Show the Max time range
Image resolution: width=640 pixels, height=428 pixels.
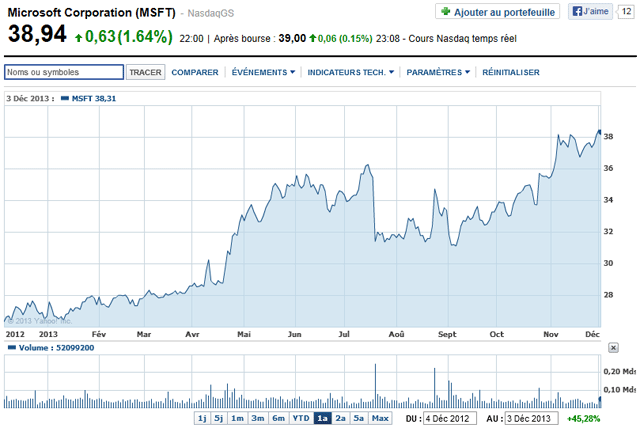[380, 418]
